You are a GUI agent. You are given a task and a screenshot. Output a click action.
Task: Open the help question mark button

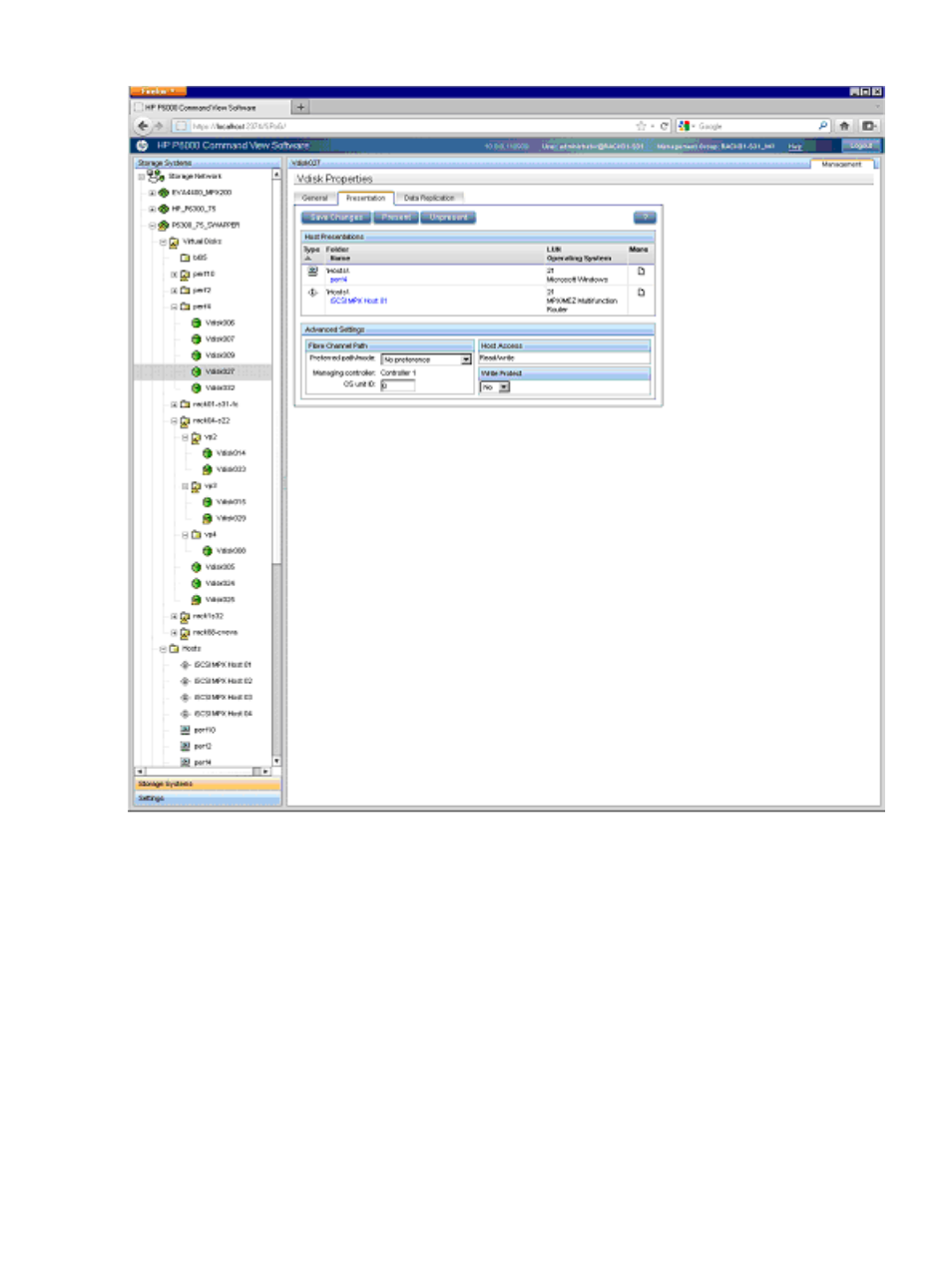(645, 217)
